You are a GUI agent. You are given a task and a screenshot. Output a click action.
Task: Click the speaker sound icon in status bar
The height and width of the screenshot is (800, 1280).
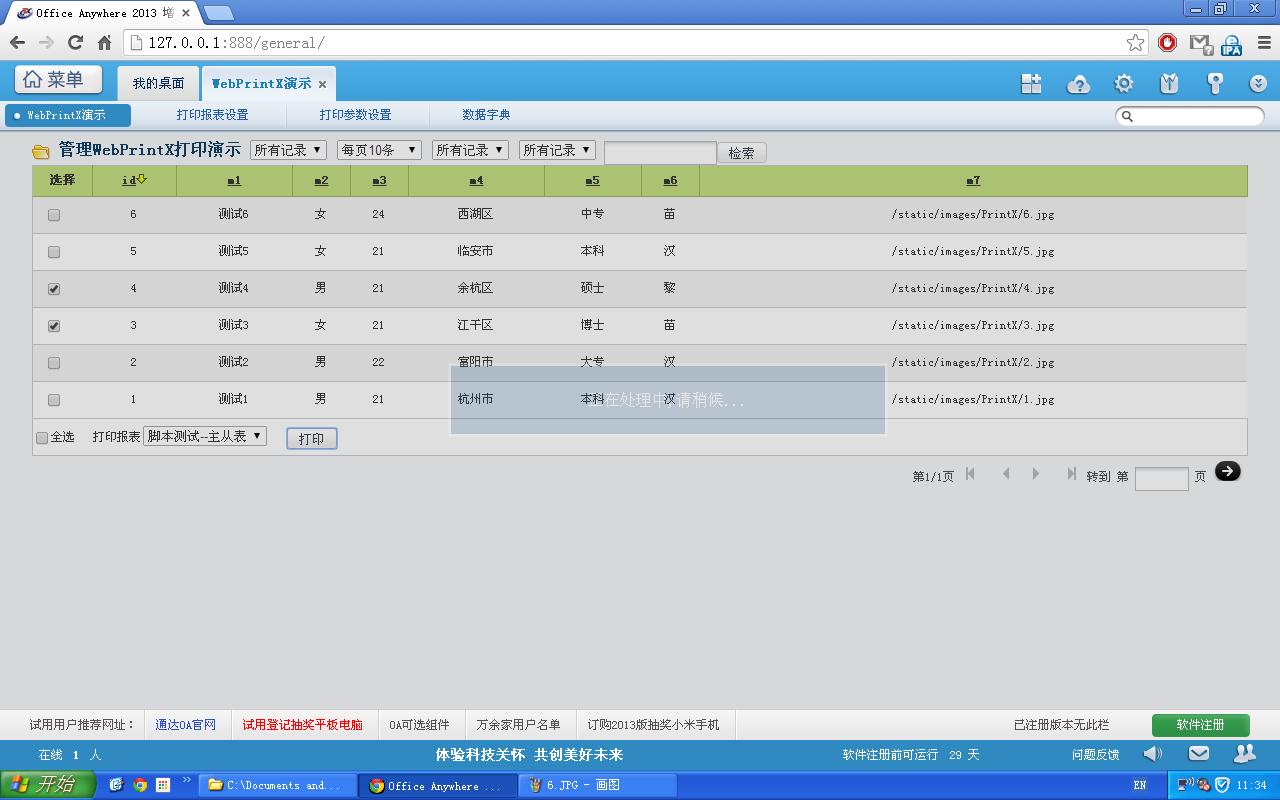[1153, 754]
